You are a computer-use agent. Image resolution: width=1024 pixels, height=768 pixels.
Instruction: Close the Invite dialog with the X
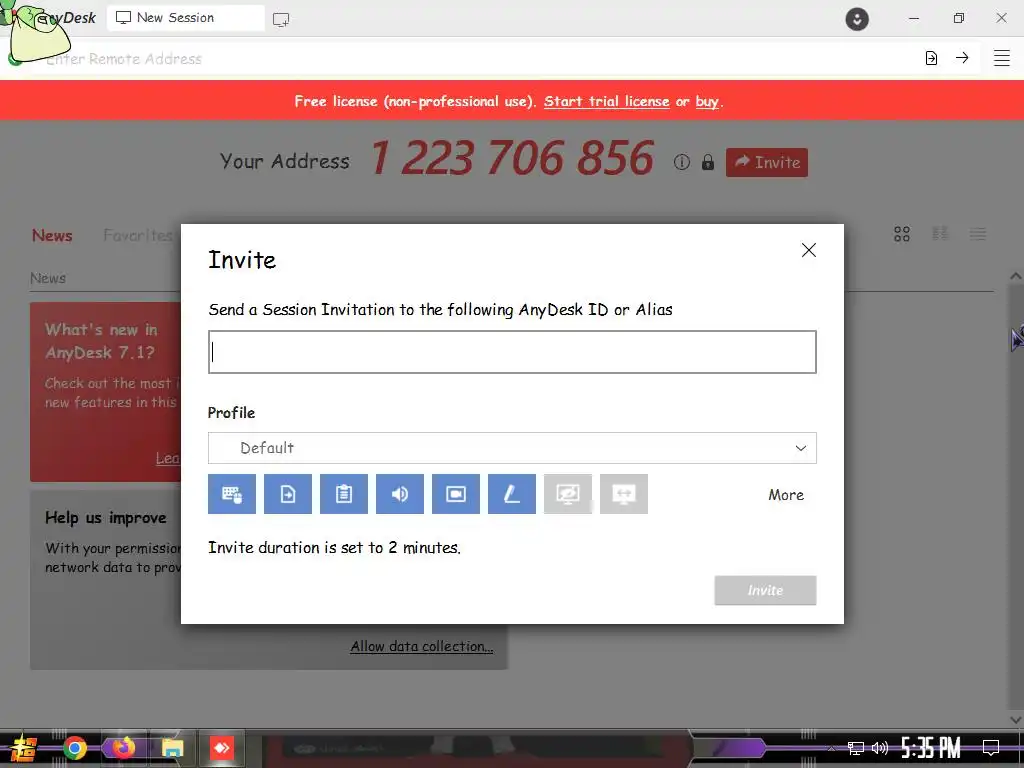click(x=808, y=250)
